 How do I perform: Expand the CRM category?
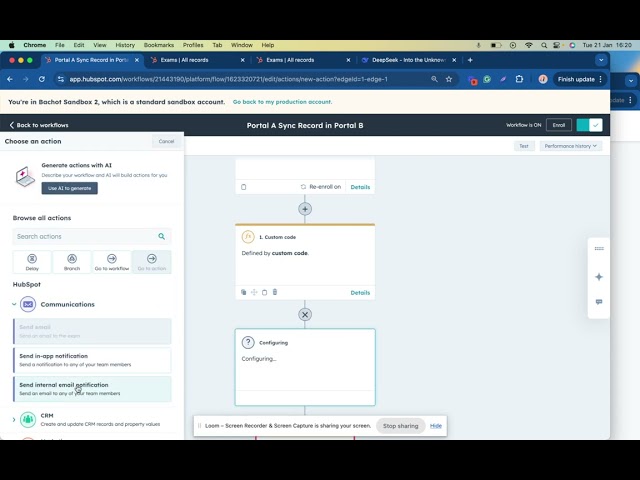click(14, 420)
